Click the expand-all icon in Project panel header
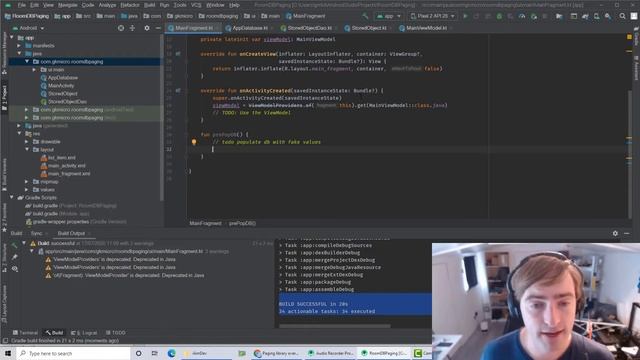This screenshot has width=640, height=360. click(x=132, y=28)
